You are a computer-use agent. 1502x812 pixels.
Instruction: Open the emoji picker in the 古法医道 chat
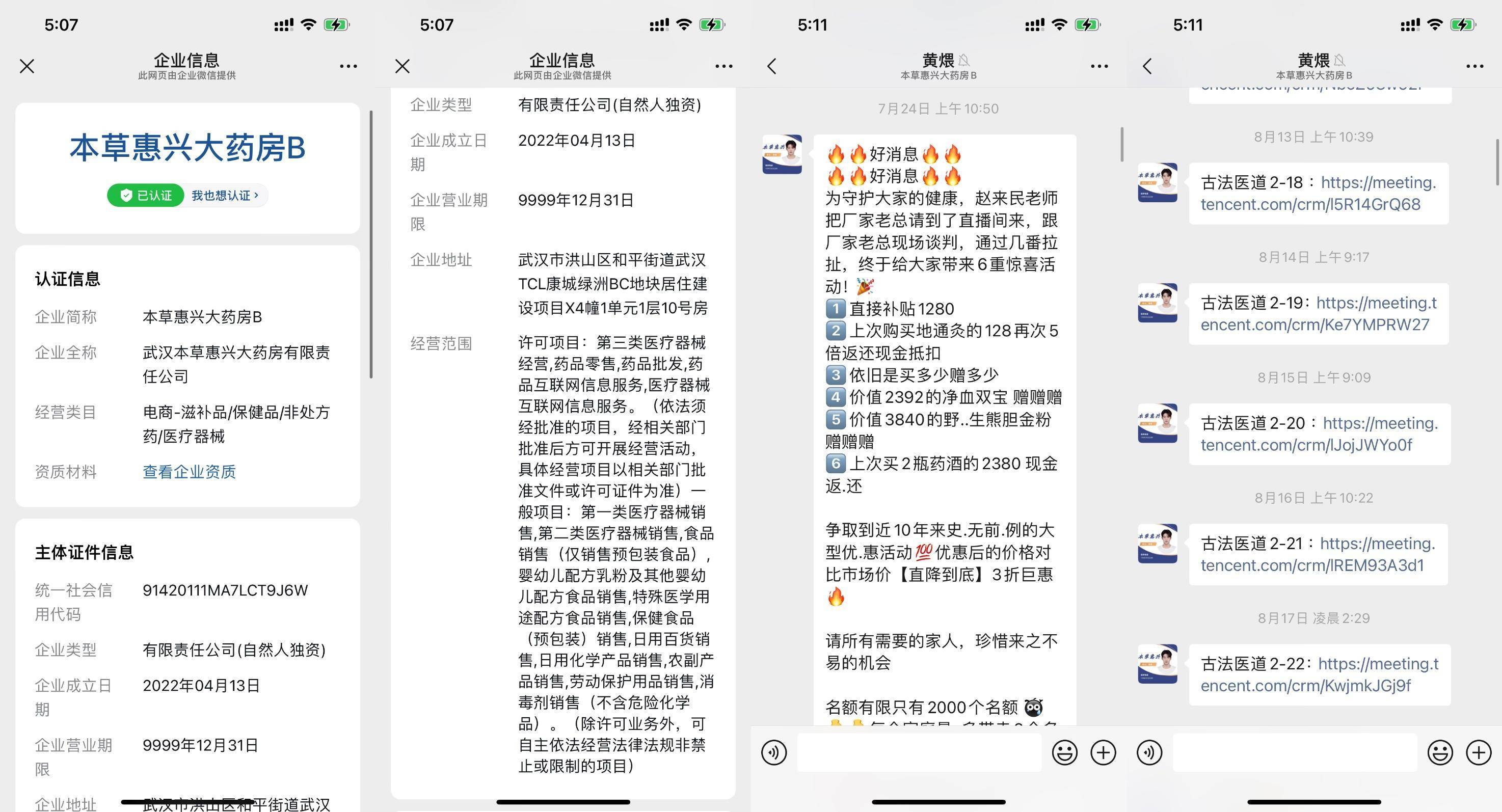1440,752
